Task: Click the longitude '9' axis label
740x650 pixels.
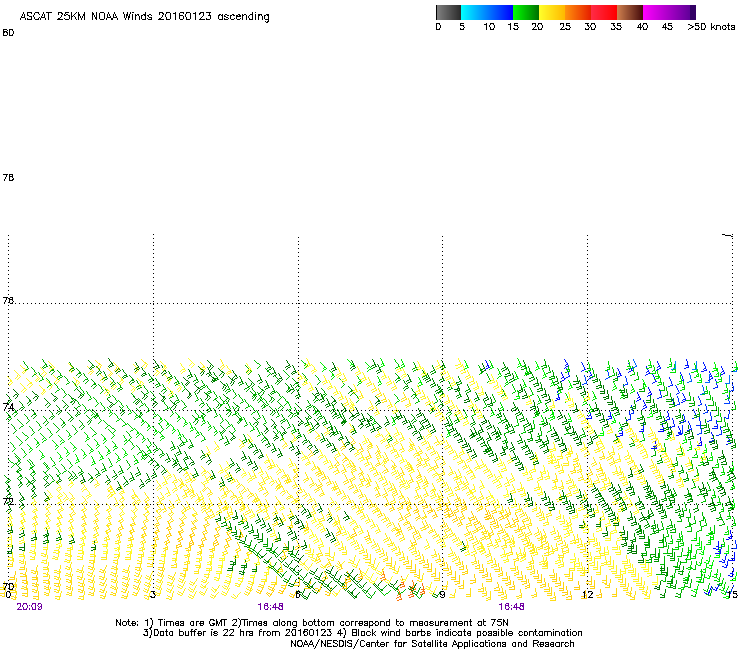Action: click(x=442, y=595)
